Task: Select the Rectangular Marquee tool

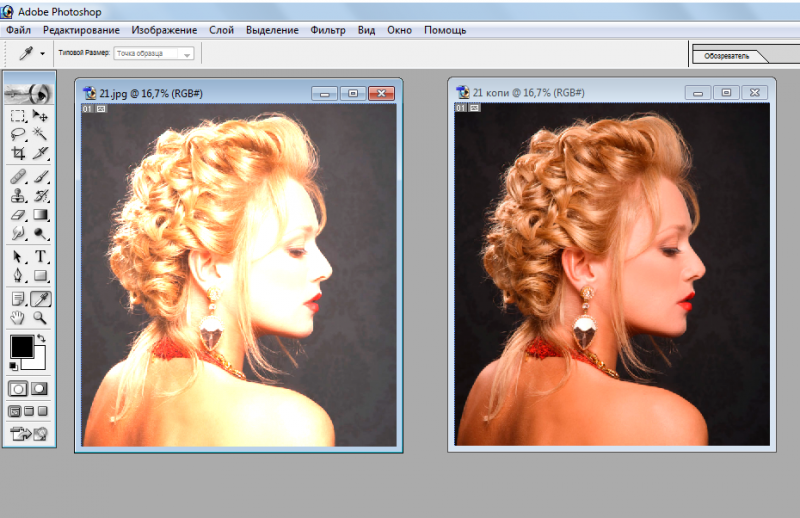Action: coord(18,117)
